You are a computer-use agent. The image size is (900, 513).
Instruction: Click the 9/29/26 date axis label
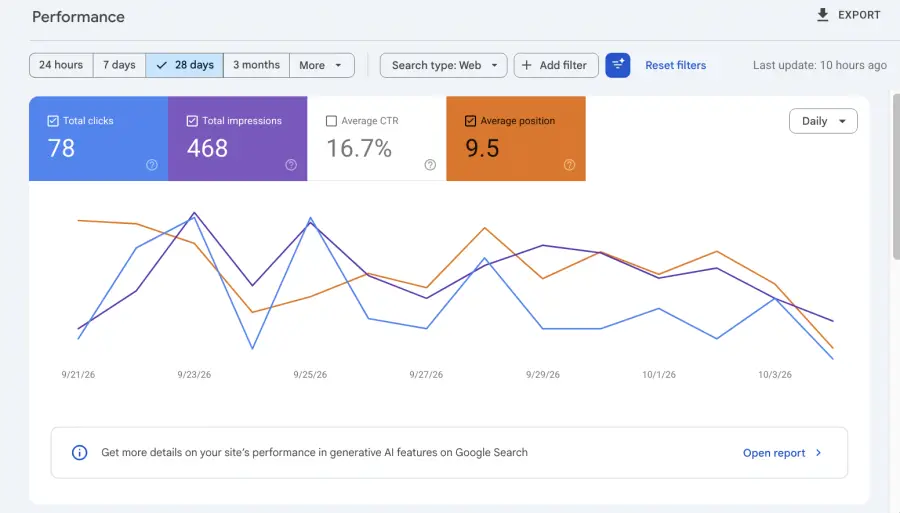(x=542, y=375)
